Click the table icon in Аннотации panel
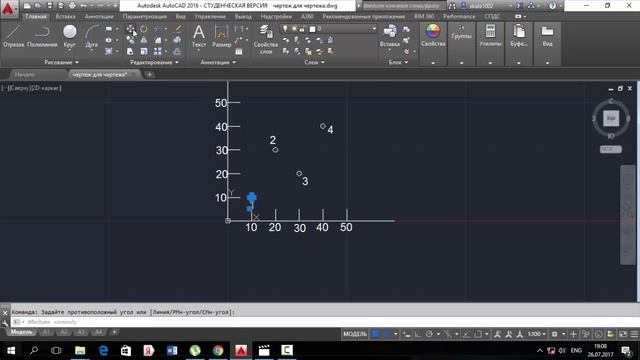The width and height of the screenshot is (640, 360). (238, 51)
